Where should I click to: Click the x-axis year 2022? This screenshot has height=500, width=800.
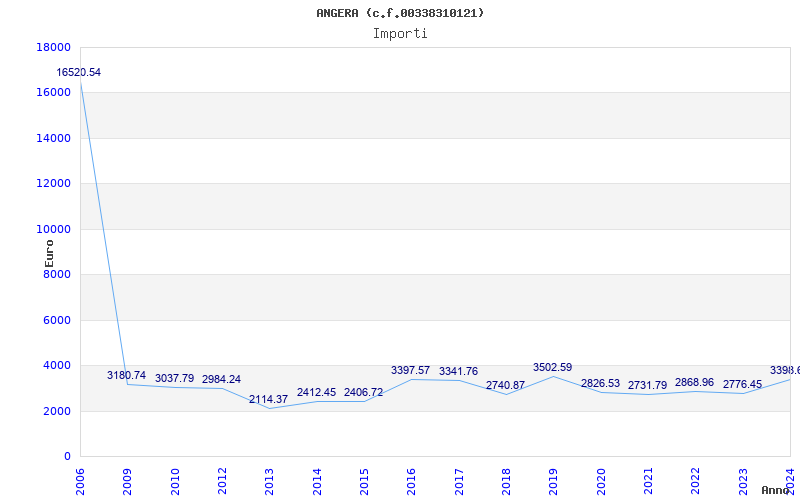coord(696,482)
